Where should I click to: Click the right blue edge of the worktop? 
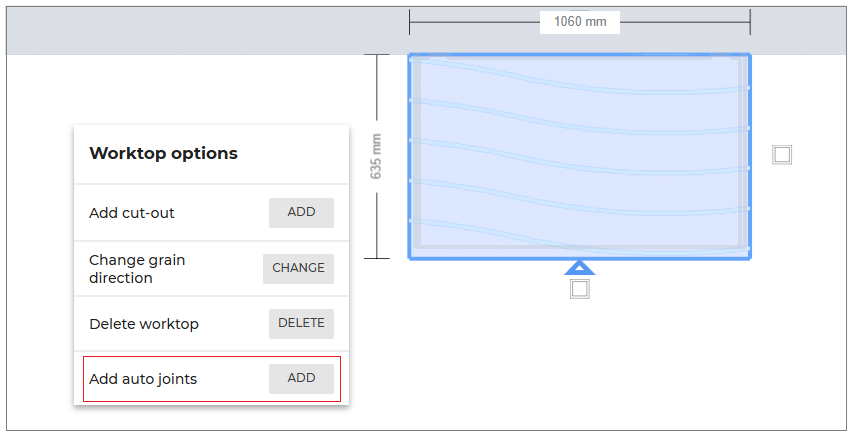click(x=749, y=156)
